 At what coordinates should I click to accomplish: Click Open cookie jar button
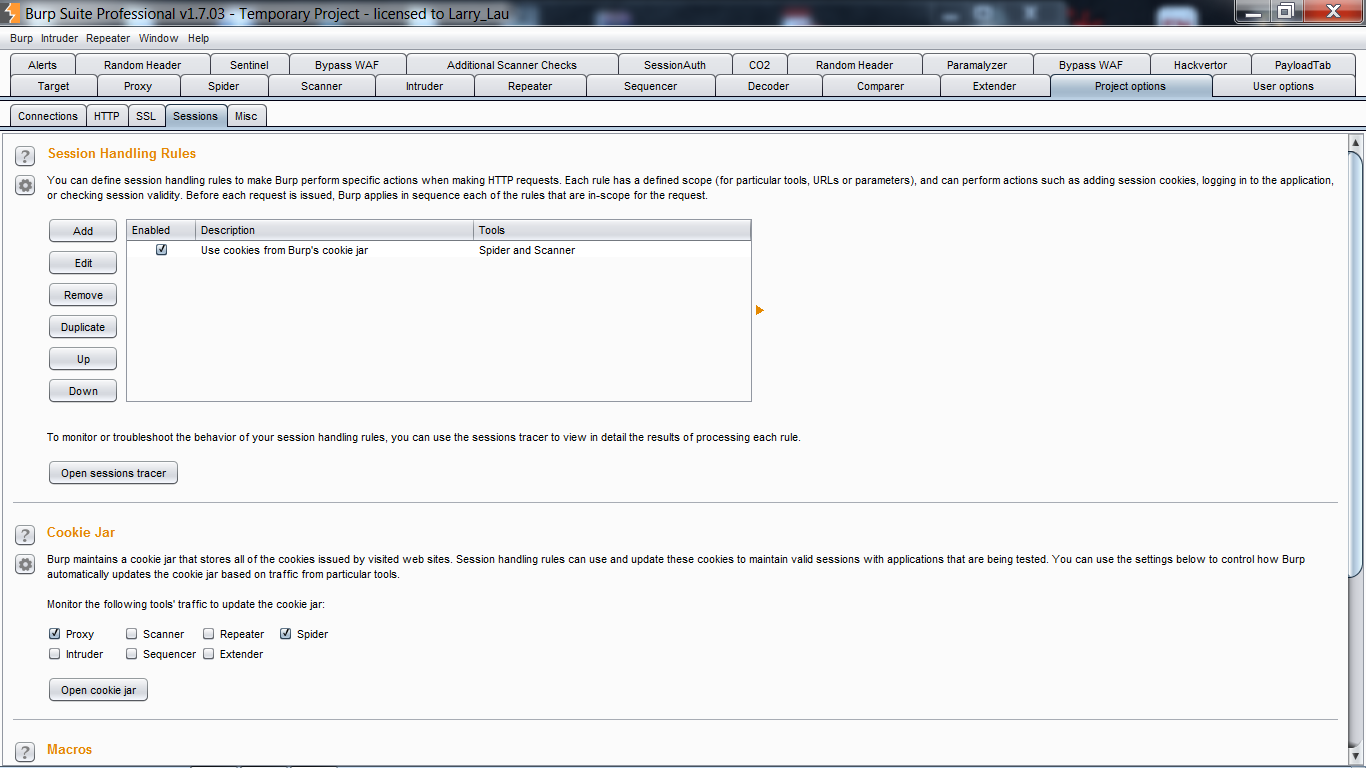pyautogui.click(x=98, y=690)
